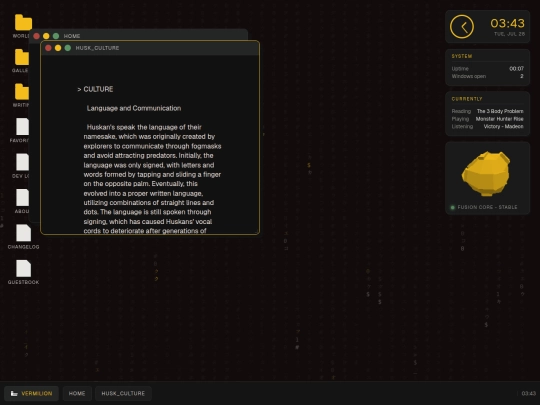Open the Writing folder icon
This screenshot has height=405, width=540.
click(x=22, y=92)
